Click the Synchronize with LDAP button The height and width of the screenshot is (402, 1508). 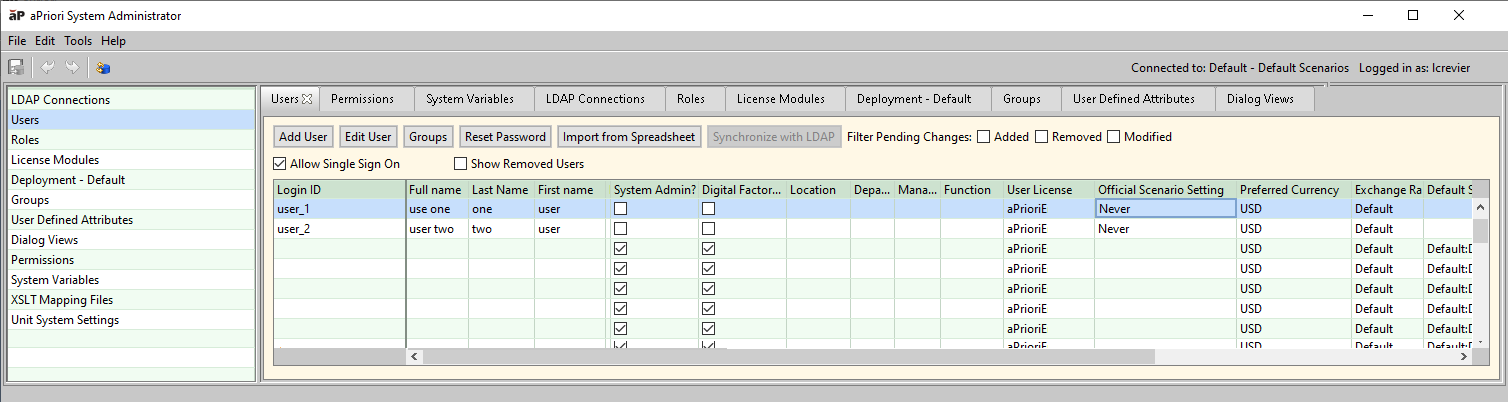(774, 137)
